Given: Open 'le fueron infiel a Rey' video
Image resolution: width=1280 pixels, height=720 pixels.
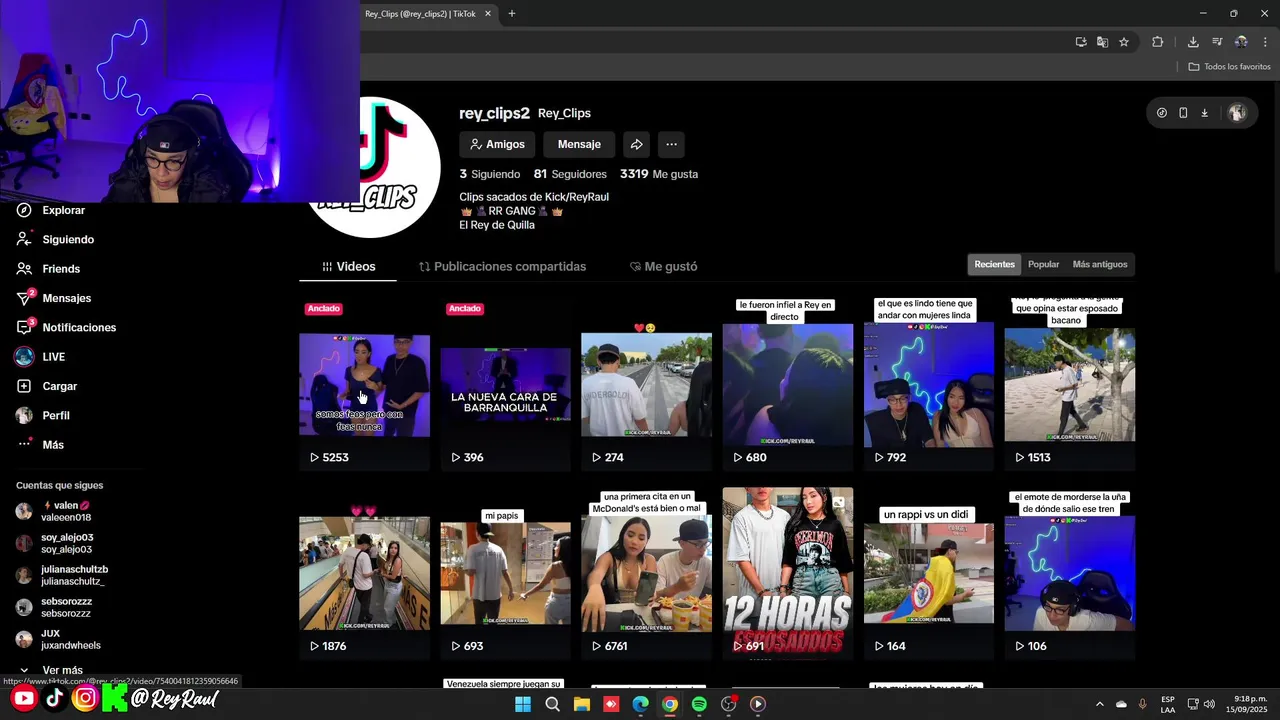Looking at the screenshot, I should [x=787, y=385].
